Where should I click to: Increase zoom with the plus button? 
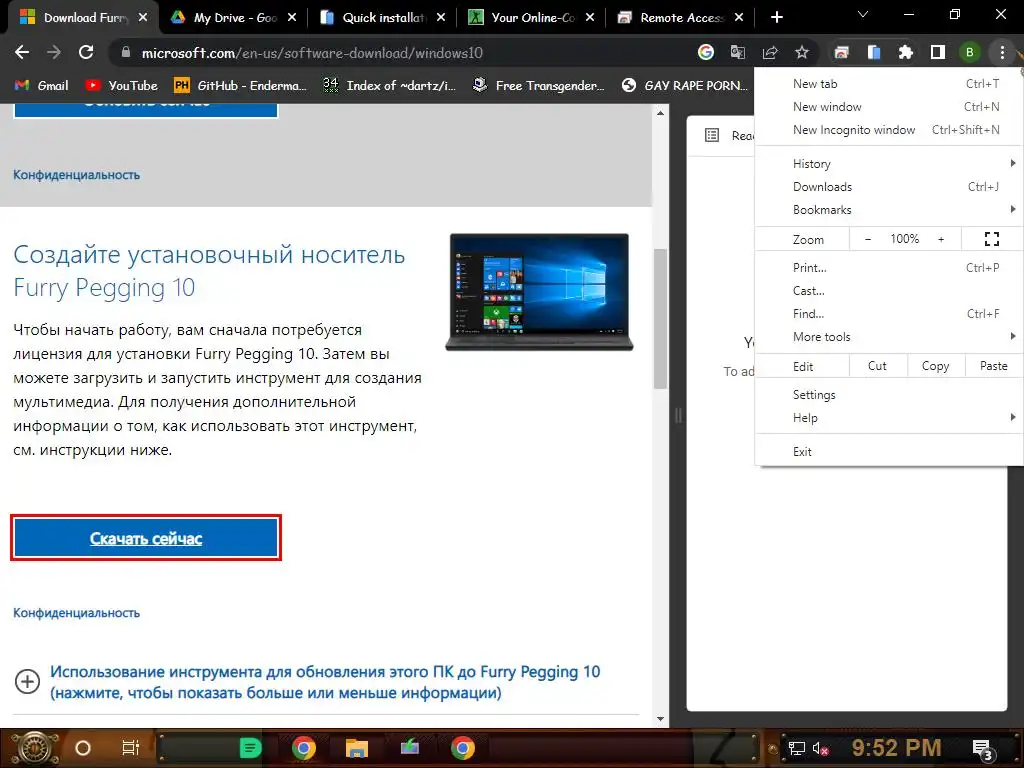[941, 239]
